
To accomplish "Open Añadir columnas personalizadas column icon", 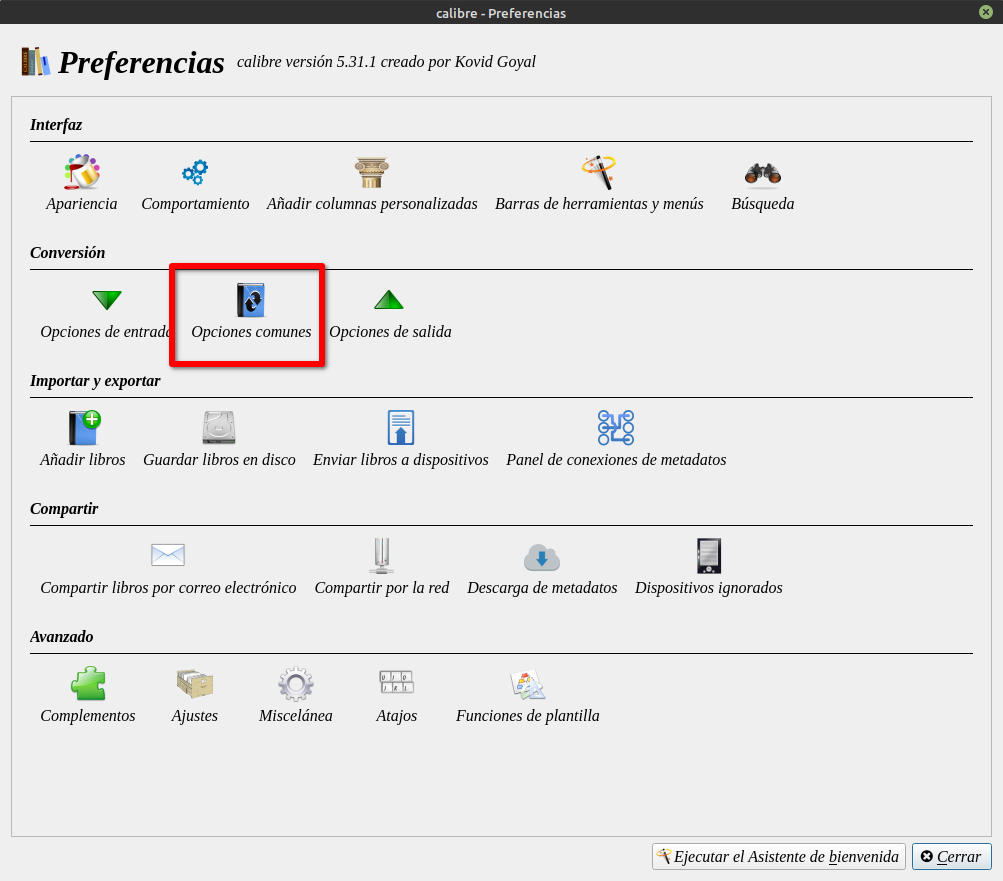I will click(x=372, y=171).
